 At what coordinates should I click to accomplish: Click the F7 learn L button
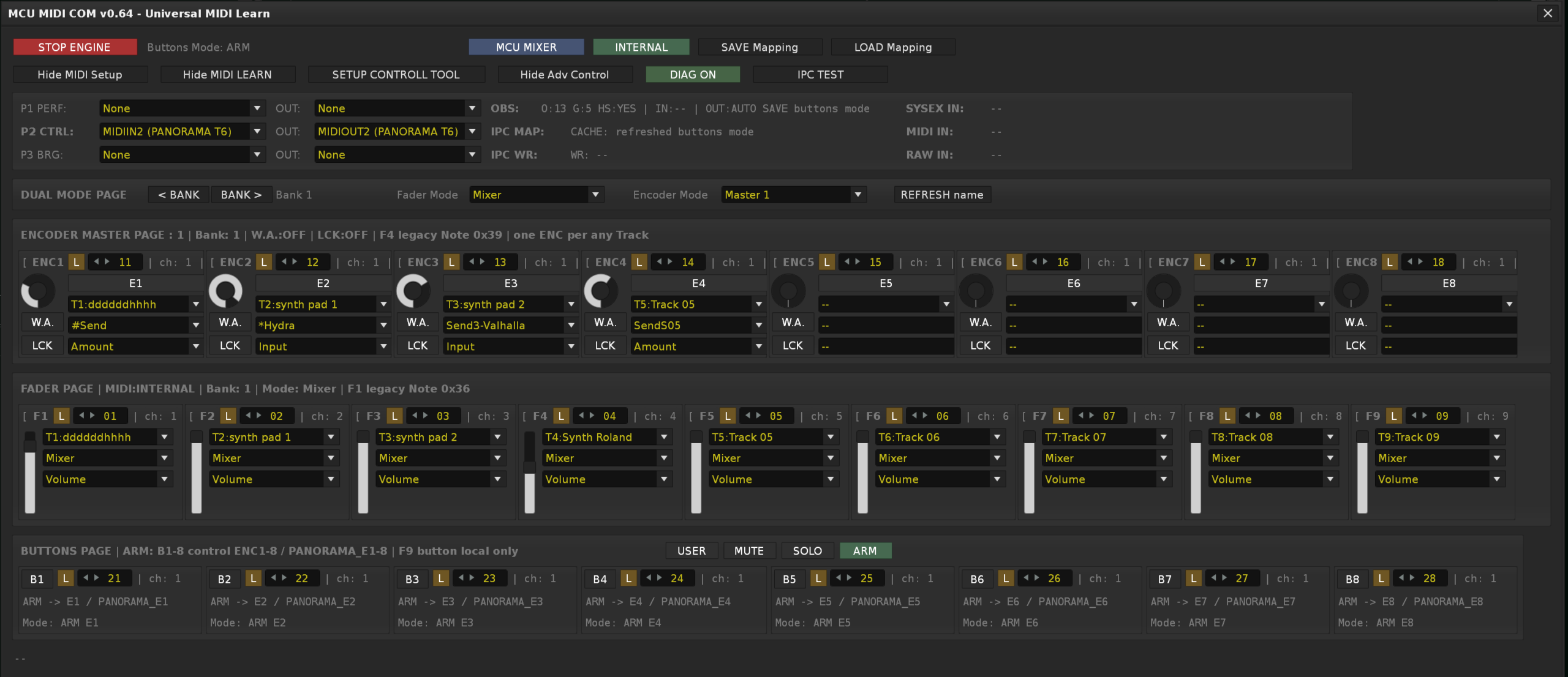1061,416
